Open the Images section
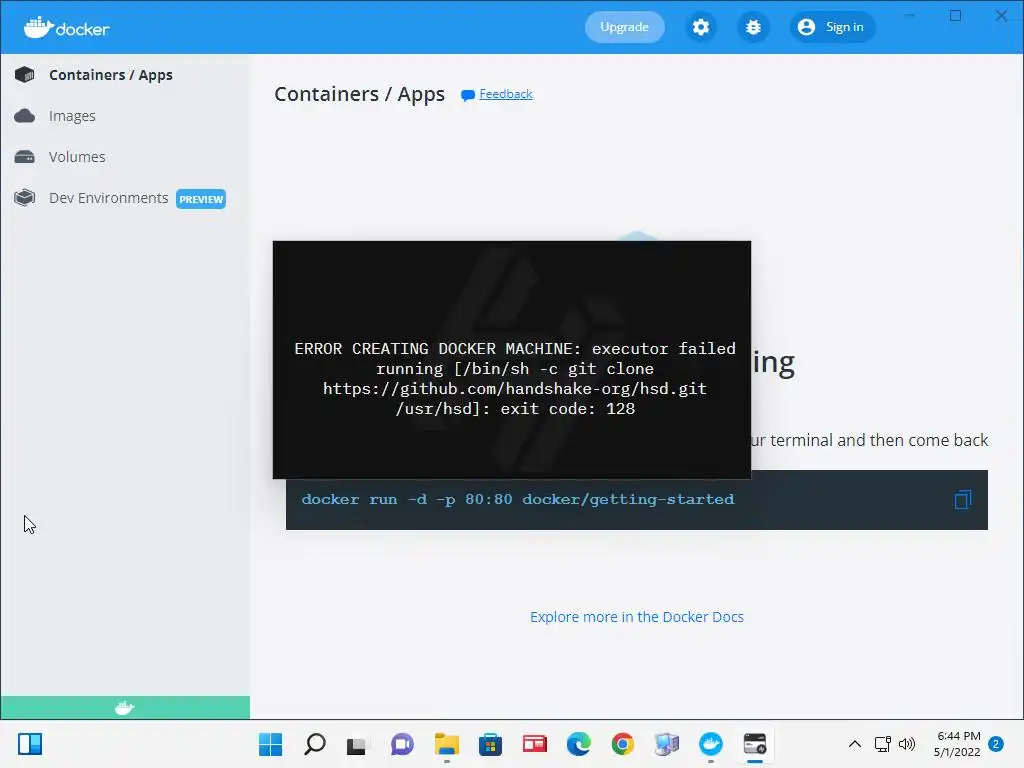 pyautogui.click(x=72, y=116)
